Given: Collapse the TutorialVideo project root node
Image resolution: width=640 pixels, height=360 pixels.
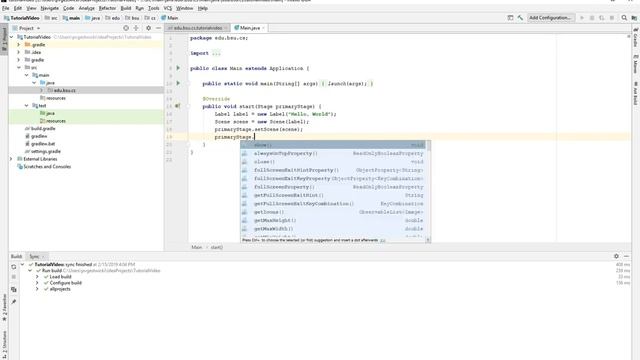Looking at the screenshot, I should (11, 37).
